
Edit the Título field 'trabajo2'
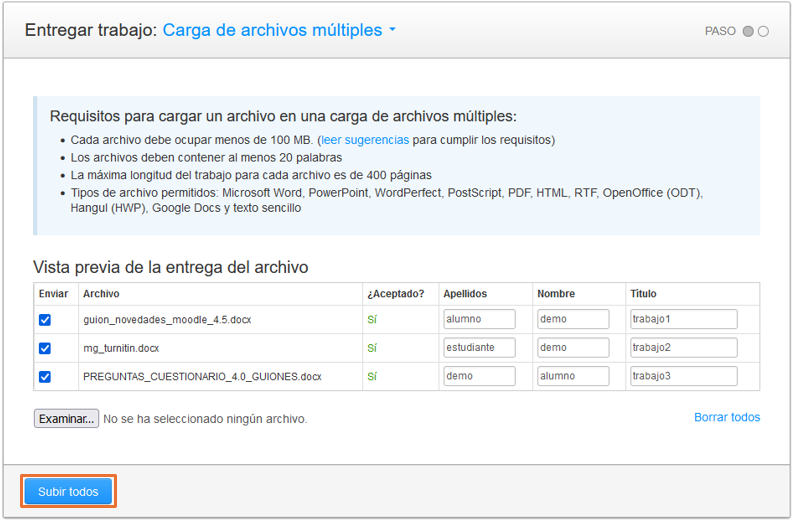point(684,348)
